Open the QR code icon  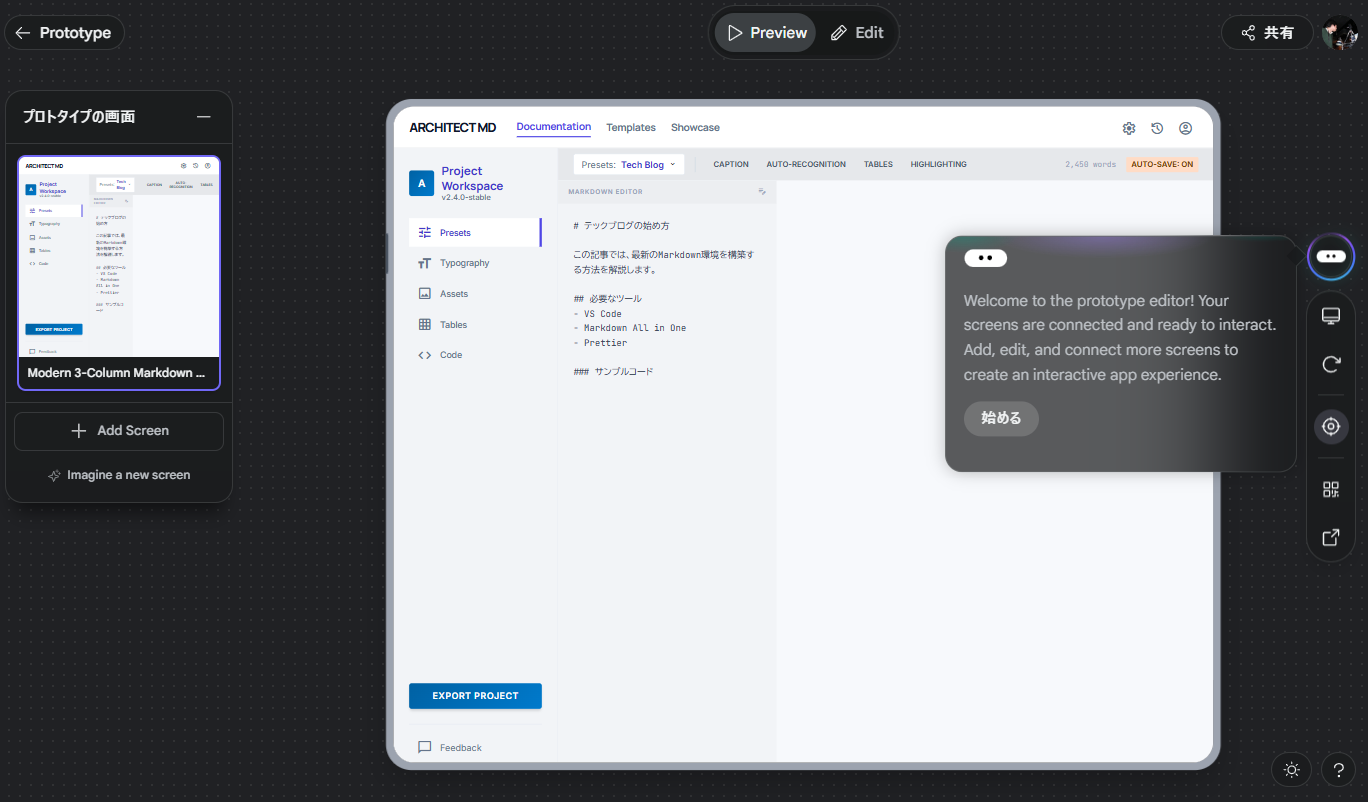point(1330,489)
